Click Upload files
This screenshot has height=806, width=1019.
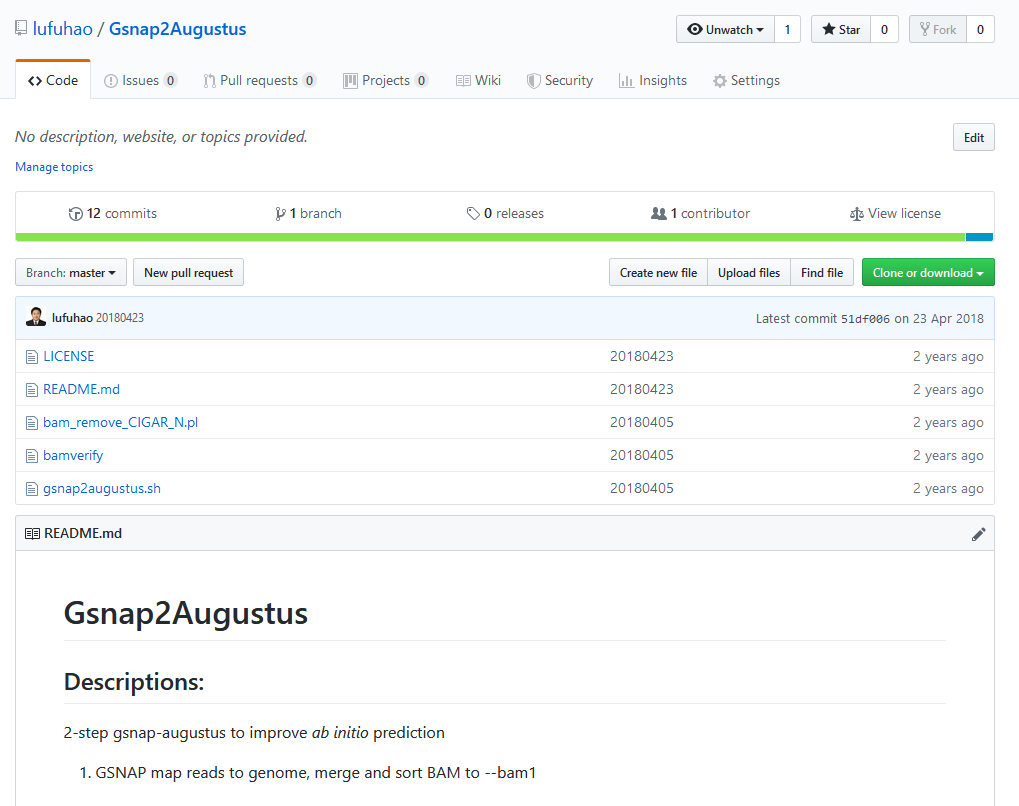coord(749,272)
